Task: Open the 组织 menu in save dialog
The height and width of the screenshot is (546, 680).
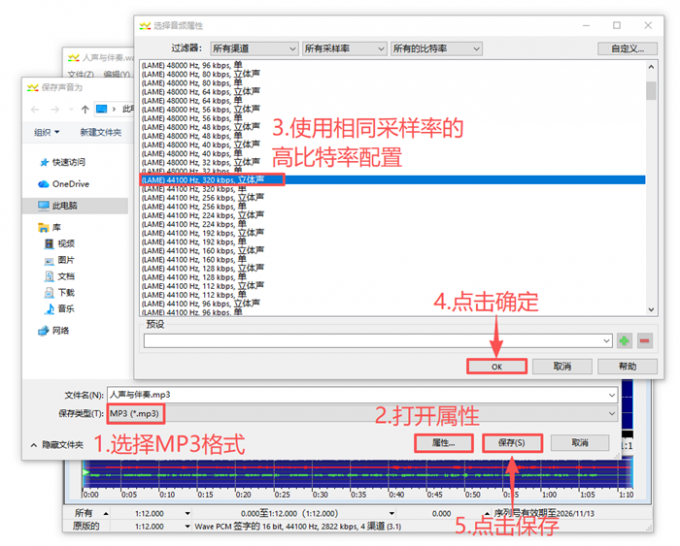Action: [47, 132]
